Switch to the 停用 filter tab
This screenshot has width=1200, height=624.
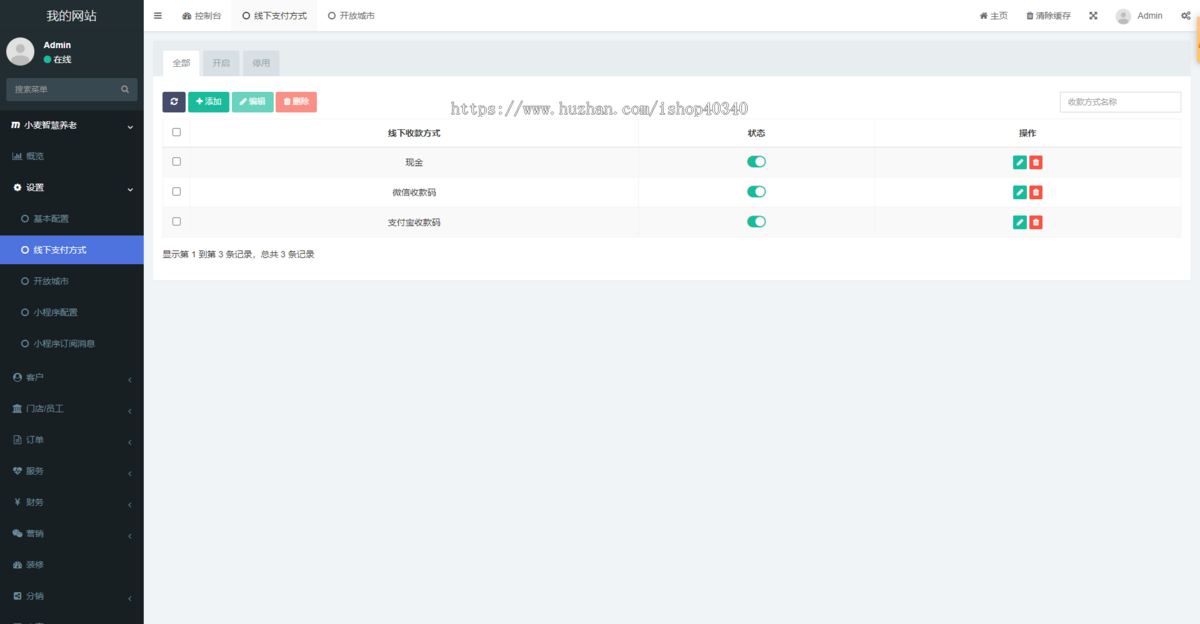pos(261,63)
